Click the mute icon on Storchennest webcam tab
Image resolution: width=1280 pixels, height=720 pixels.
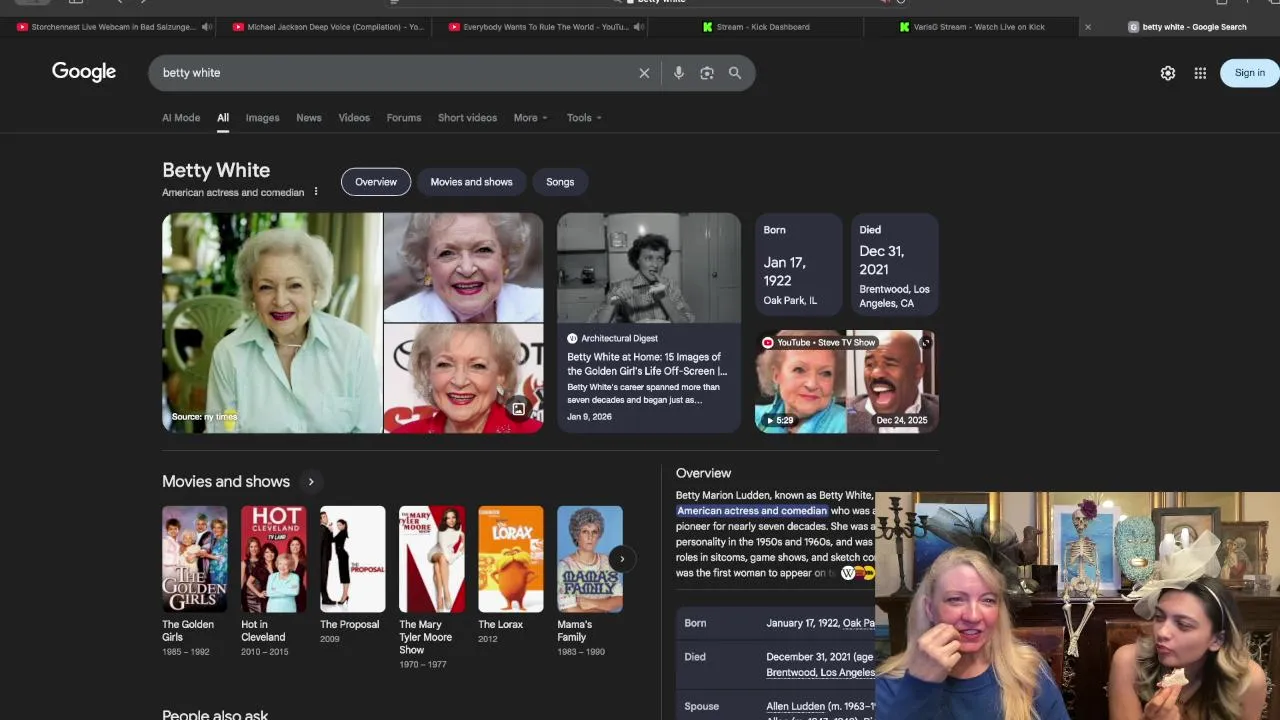pos(206,27)
